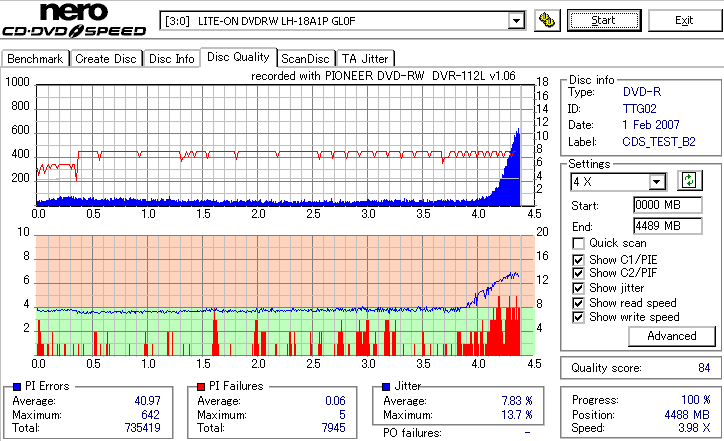The width and height of the screenshot is (724, 441).
Task: Click the End position field 4489 MB
Action: (668, 226)
